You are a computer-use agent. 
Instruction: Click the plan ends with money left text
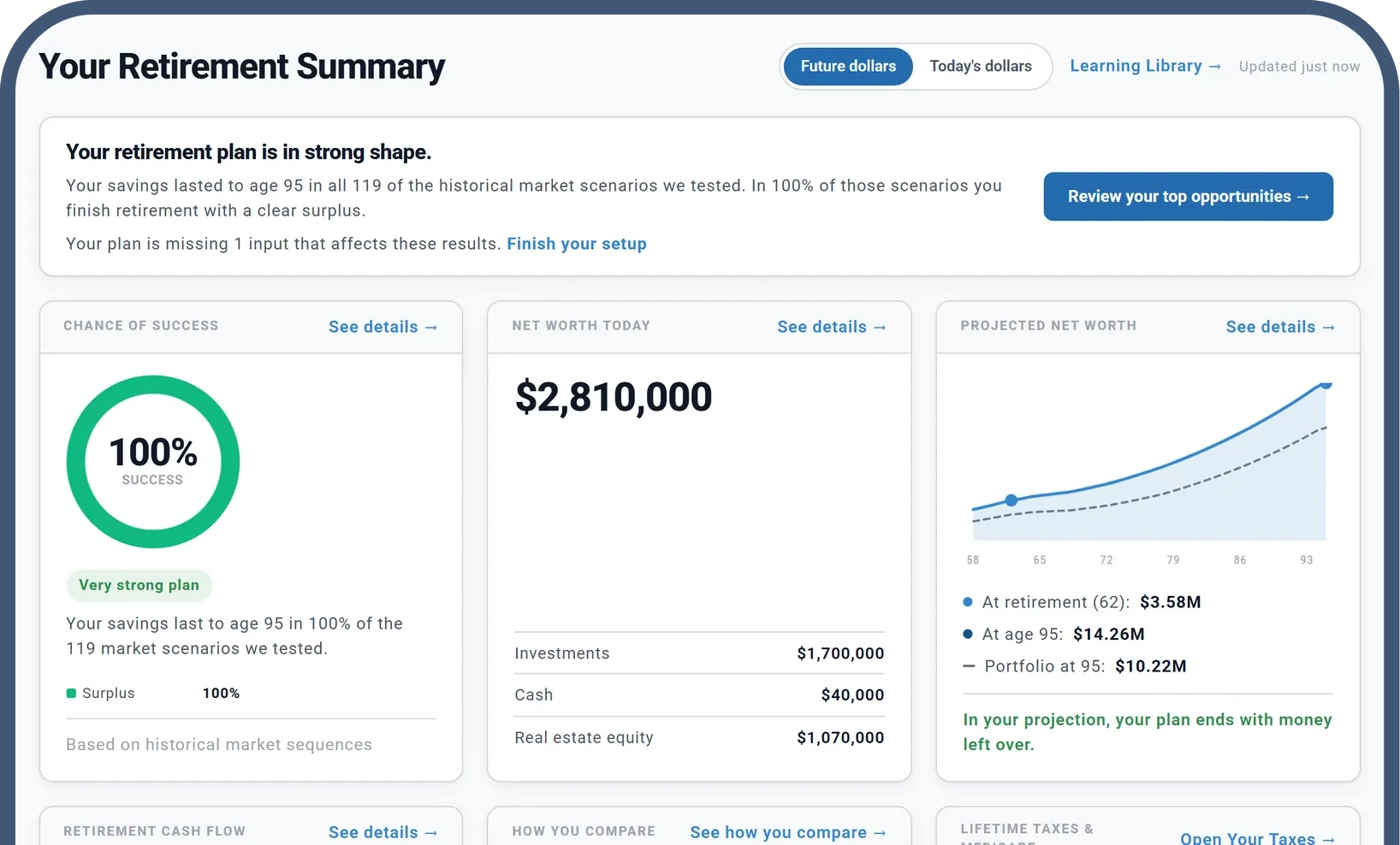click(1148, 732)
